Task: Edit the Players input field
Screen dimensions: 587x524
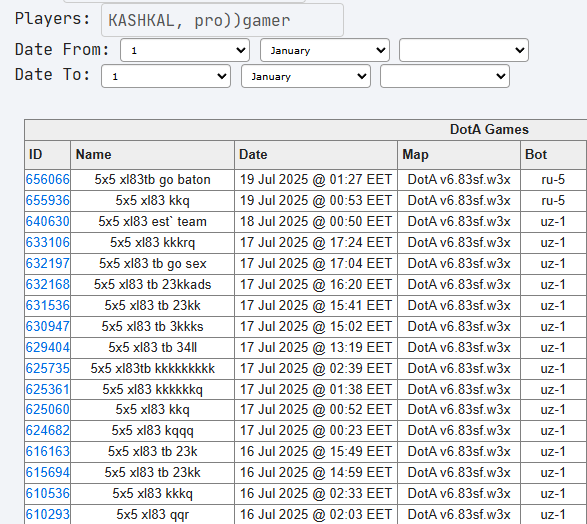Action: tap(222, 20)
